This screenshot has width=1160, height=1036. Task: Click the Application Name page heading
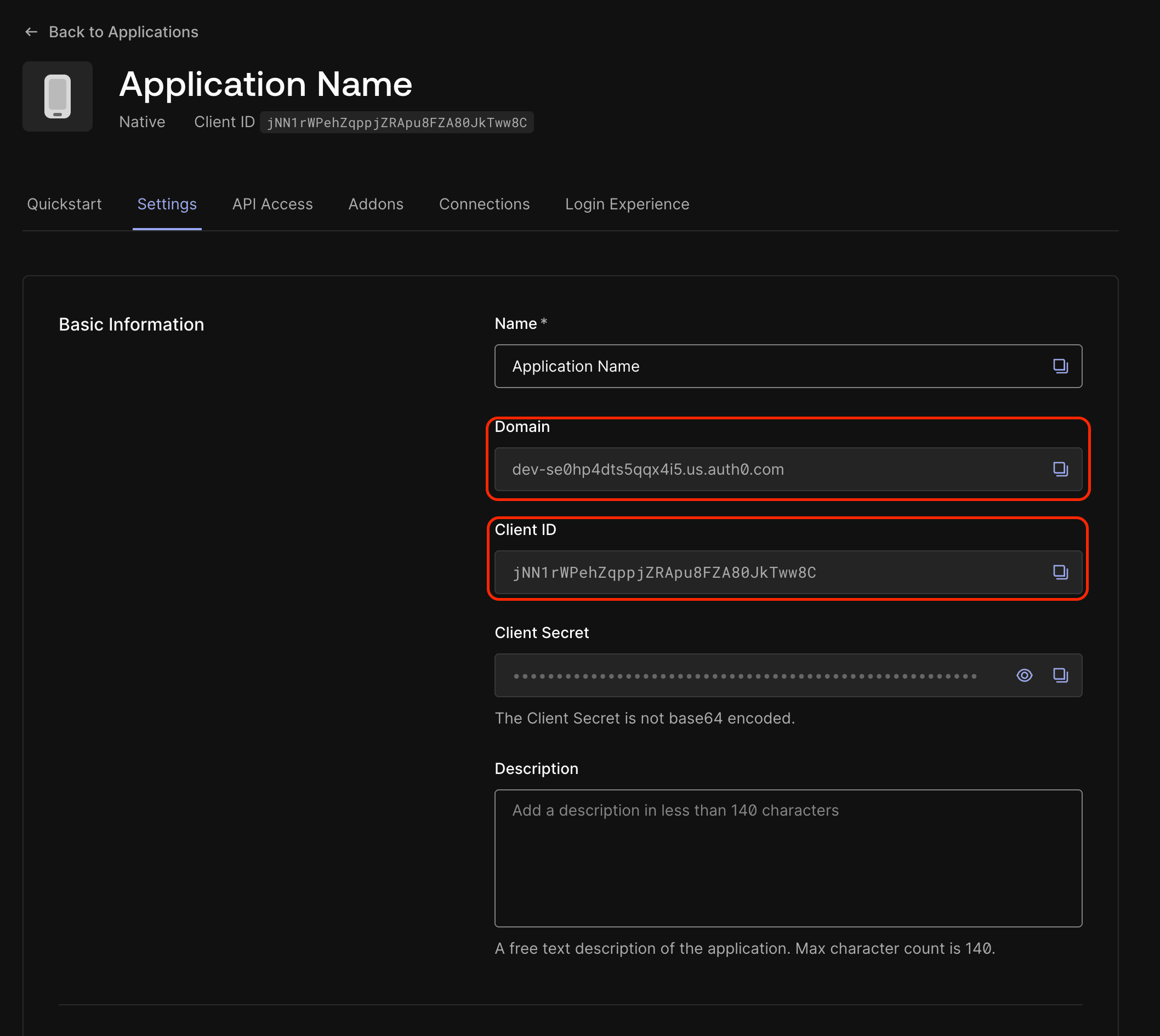[x=266, y=84]
